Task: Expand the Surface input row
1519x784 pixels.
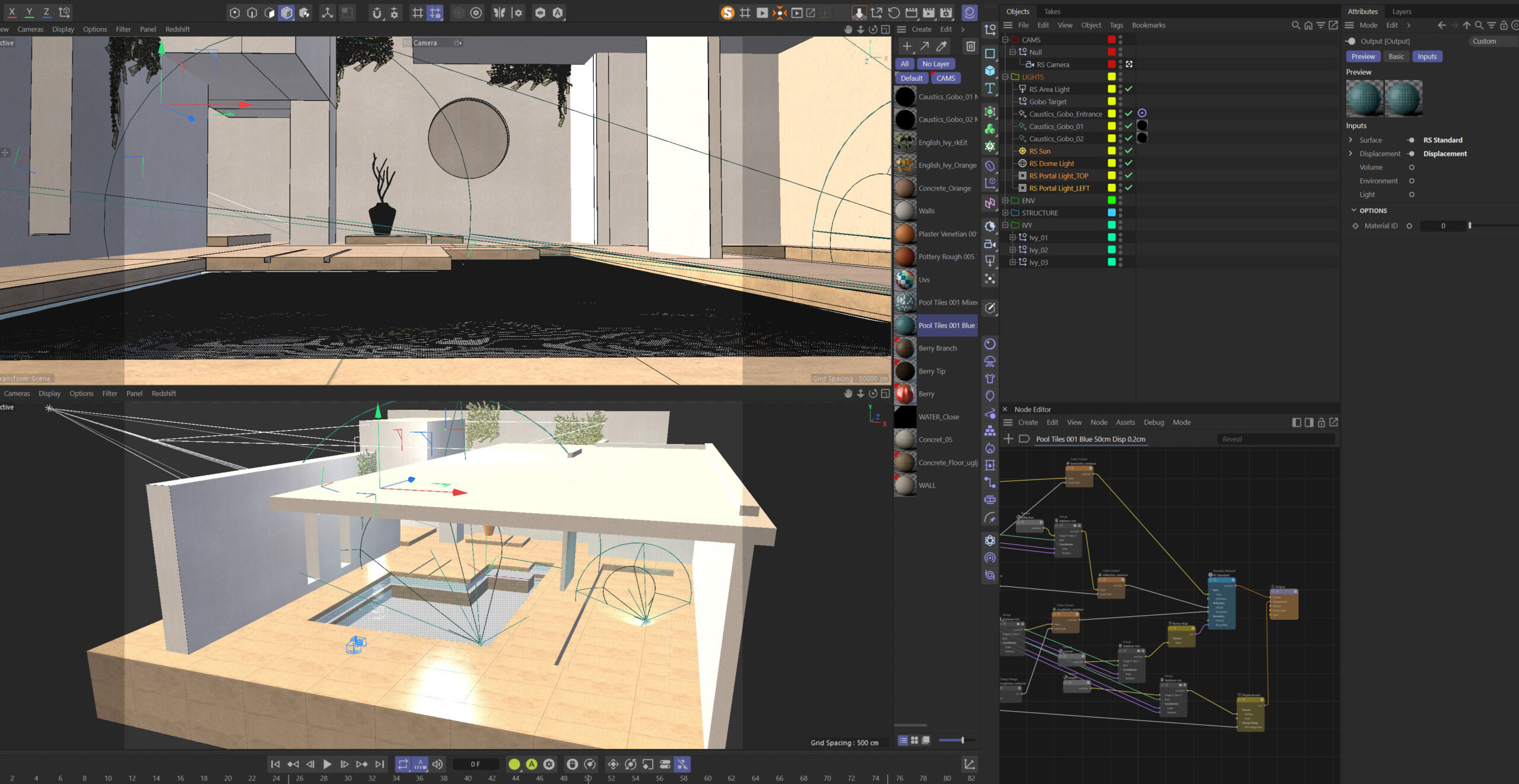Action: [1350, 140]
